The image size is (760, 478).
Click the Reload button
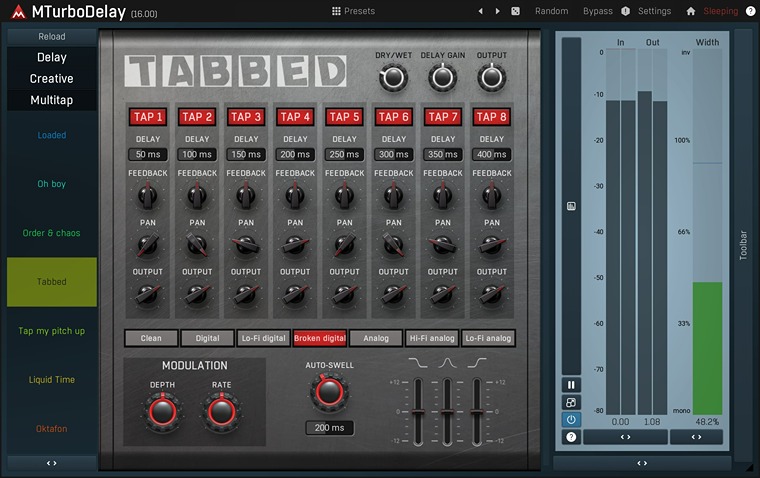tap(52, 36)
